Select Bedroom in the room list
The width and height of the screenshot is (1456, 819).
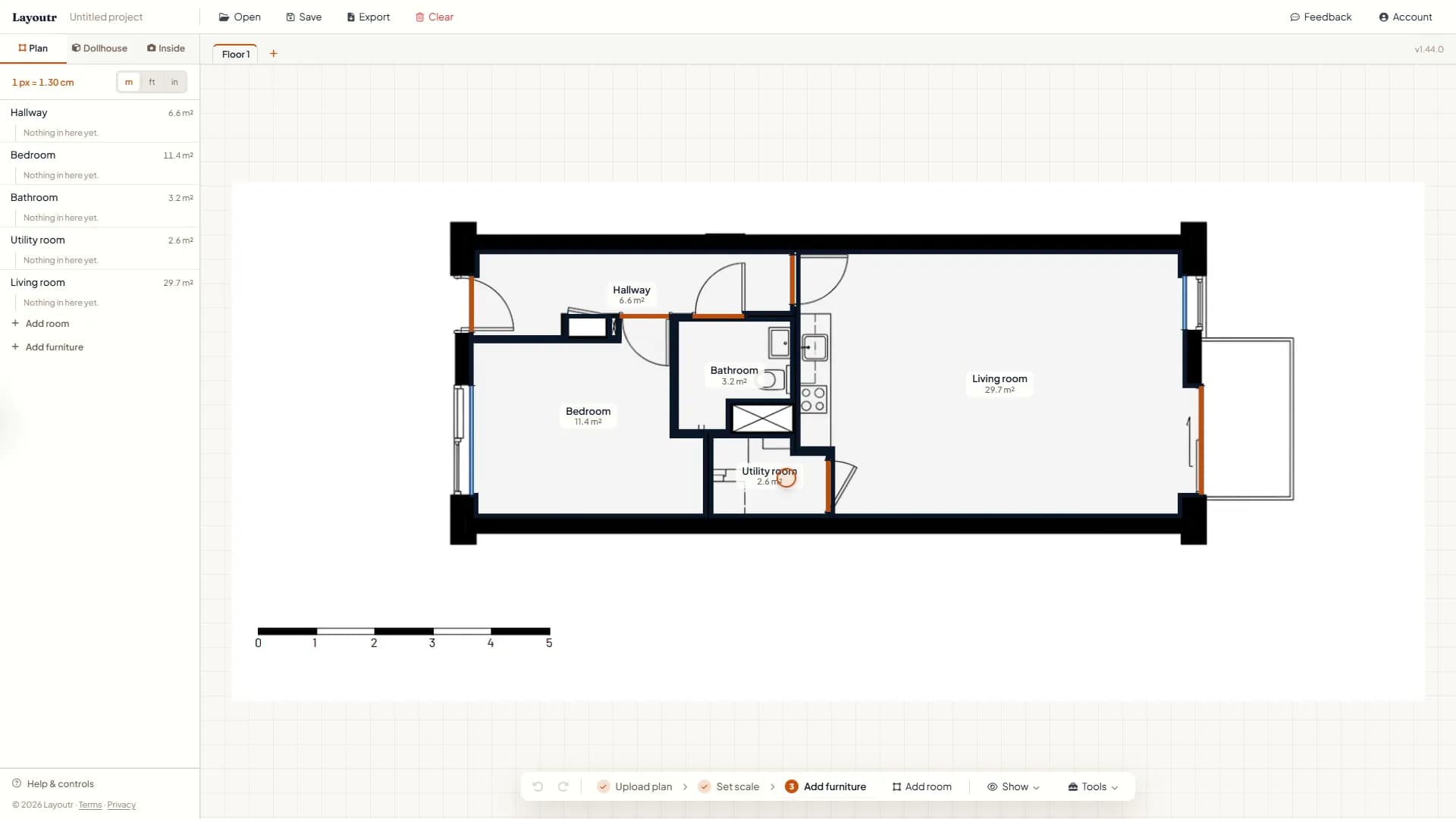[100, 155]
